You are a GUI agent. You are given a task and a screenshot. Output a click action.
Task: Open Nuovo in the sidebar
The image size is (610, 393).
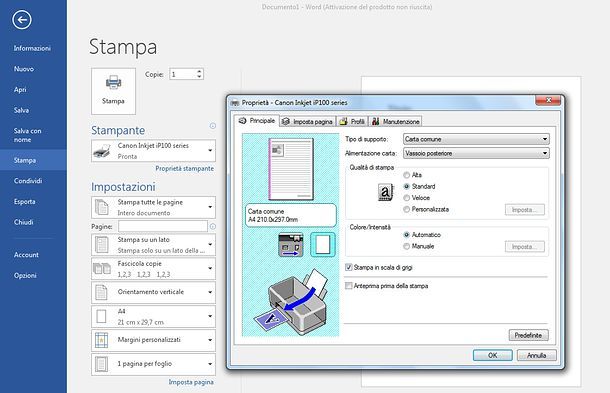click(x=24, y=69)
